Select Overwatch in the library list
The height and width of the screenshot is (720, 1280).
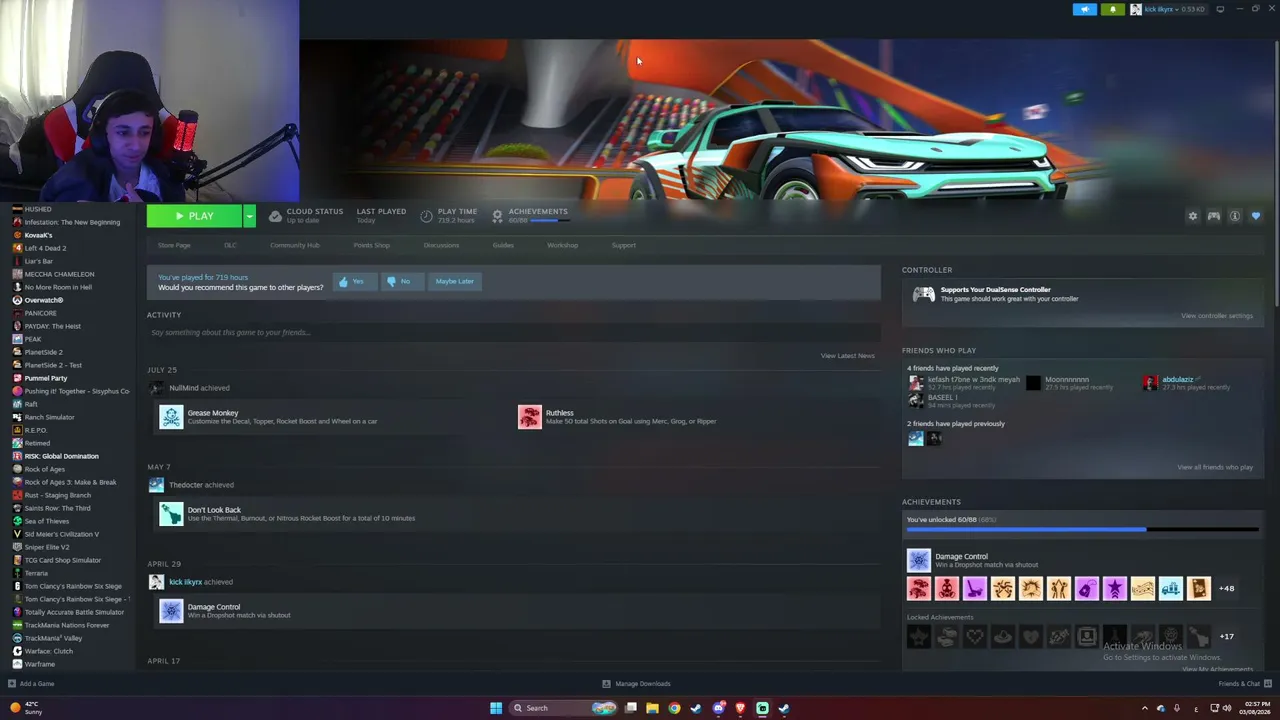point(43,300)
